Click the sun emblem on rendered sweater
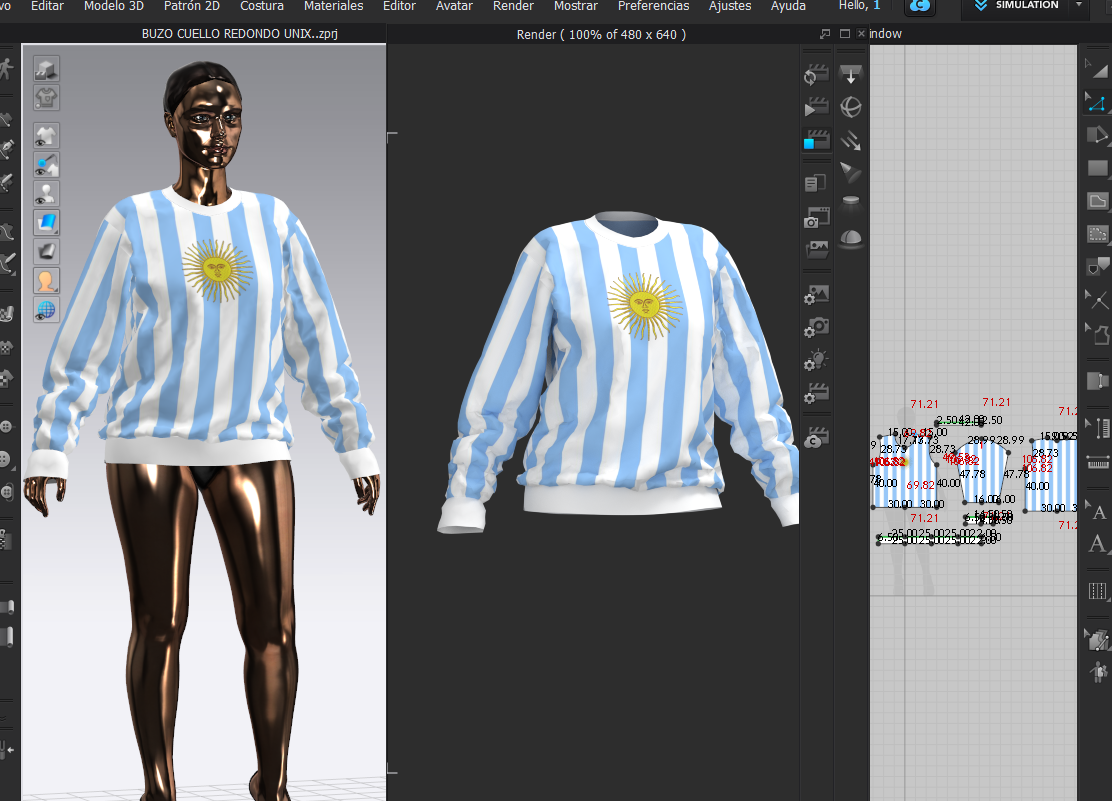 (644, 304)
